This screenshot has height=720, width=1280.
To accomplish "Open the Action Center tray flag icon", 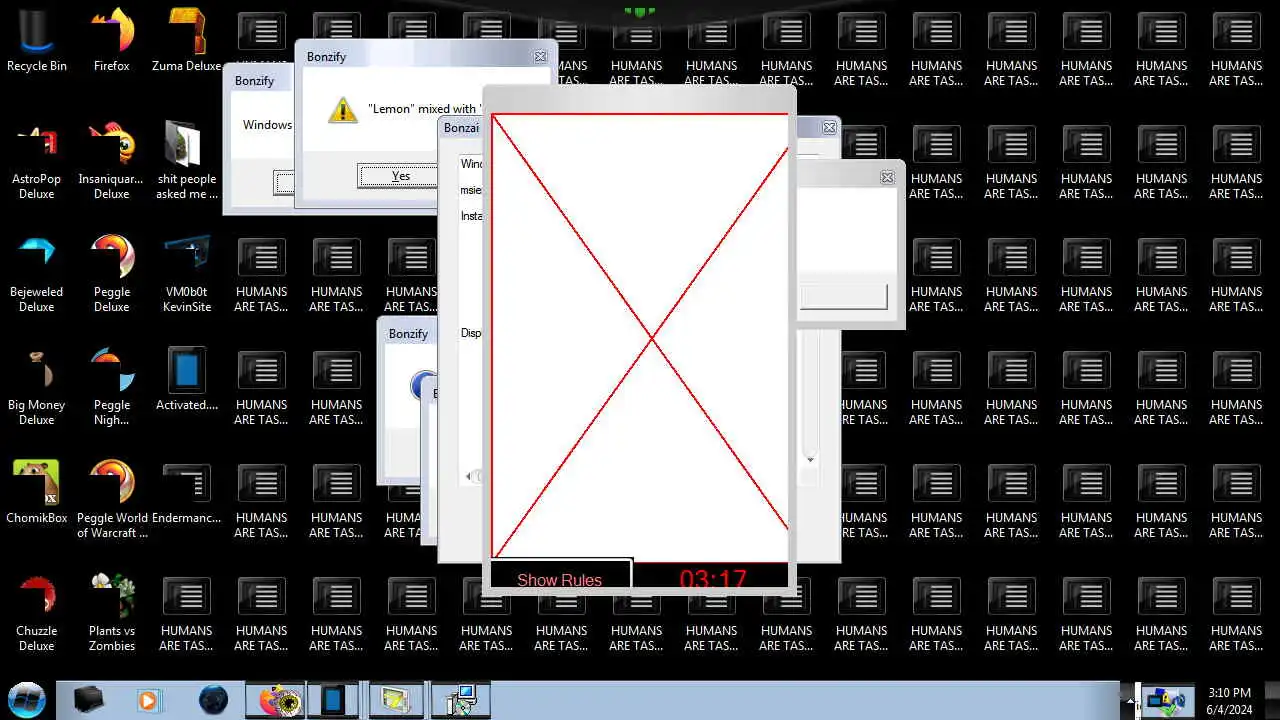I will 1167,701.
